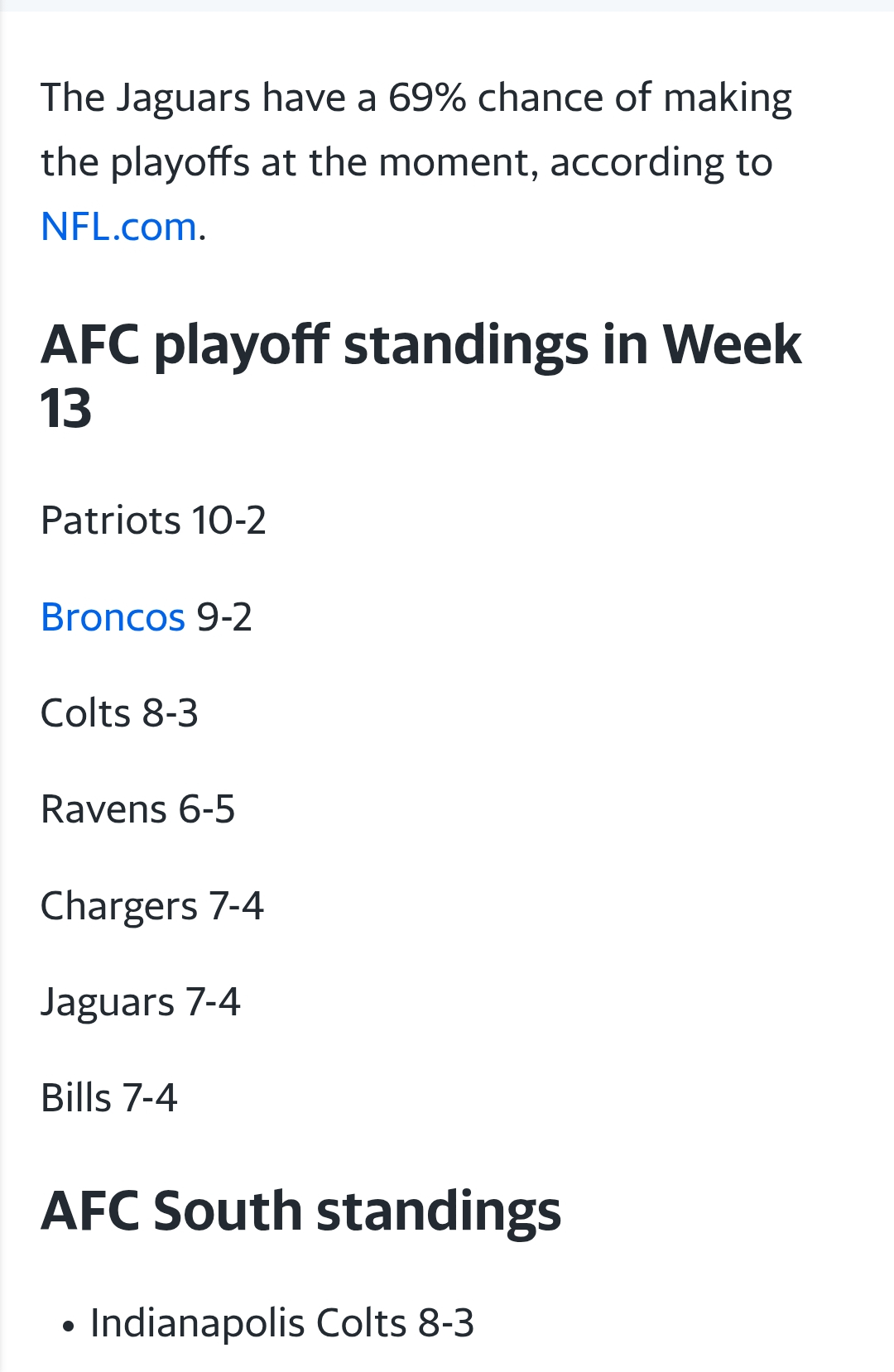
Task: Click the "AFC South standings" heading
Action: [x=300, y=1211]
